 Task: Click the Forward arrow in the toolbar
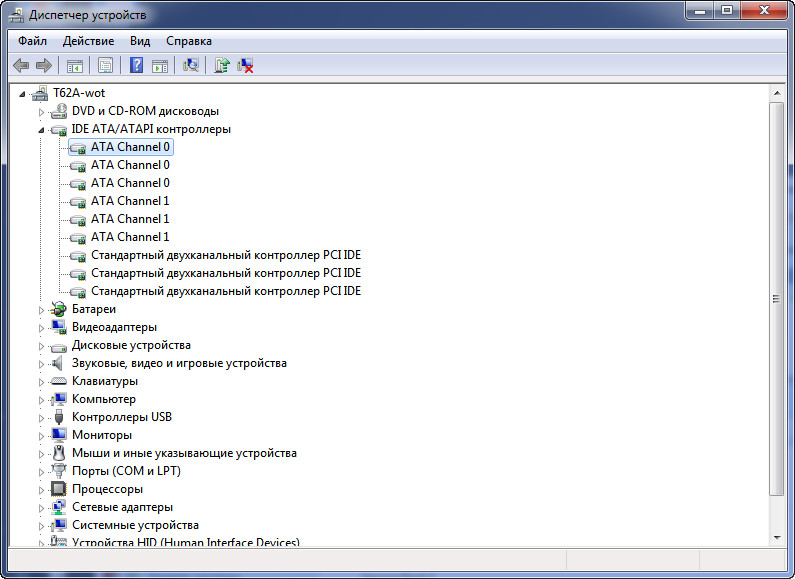tap(44, 65)
